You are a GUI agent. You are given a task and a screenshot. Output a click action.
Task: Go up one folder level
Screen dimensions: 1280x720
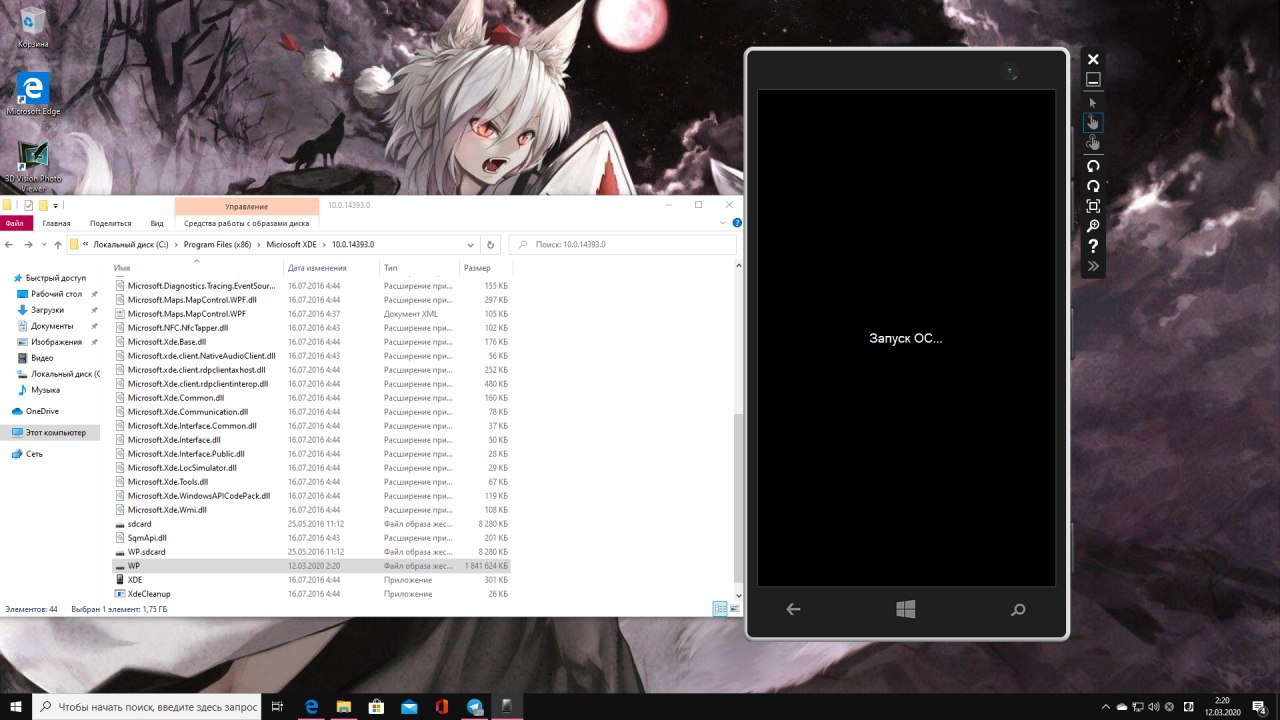coord(58,244)
